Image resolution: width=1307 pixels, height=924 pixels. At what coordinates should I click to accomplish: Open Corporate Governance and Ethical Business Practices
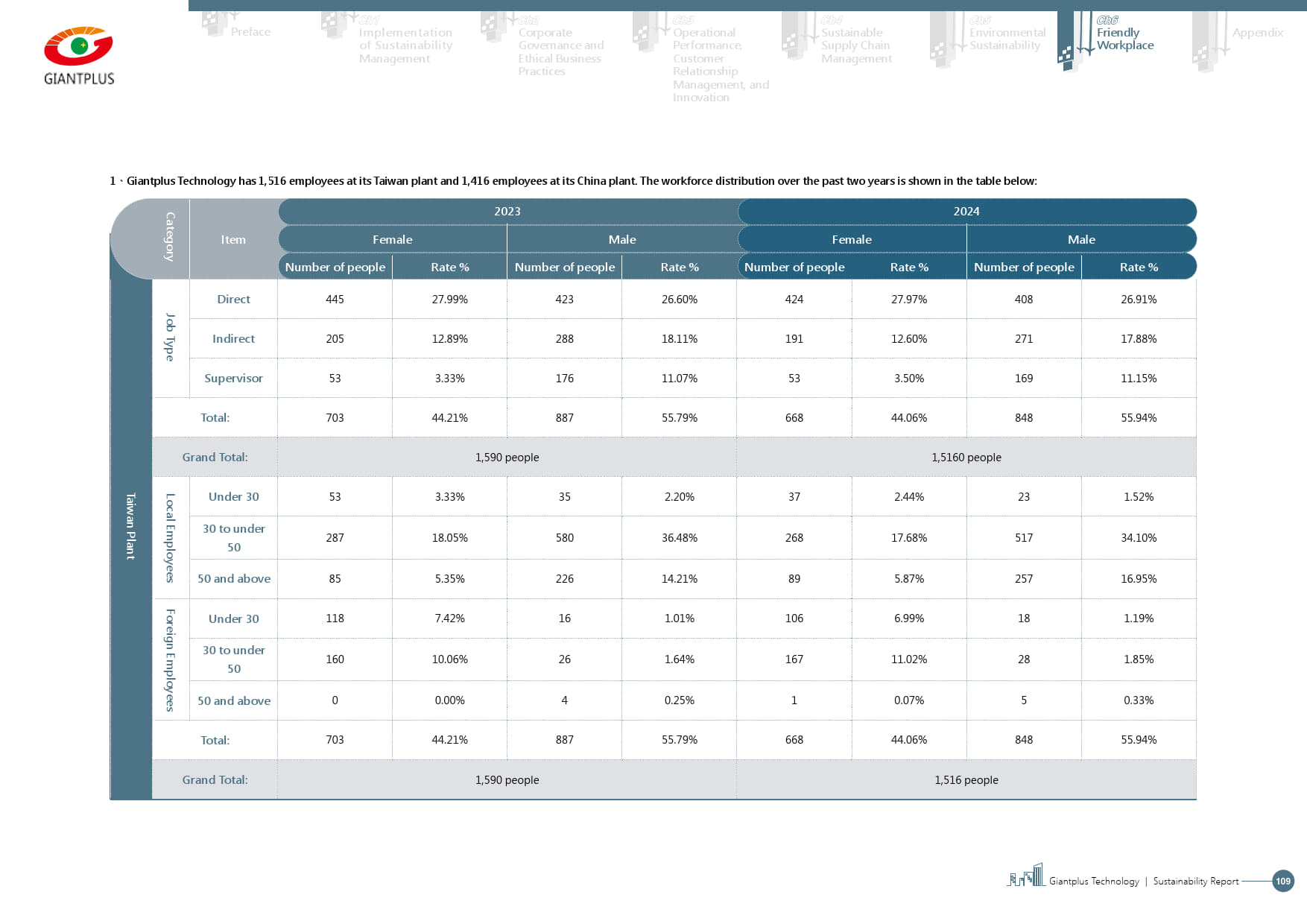point(560,52)
